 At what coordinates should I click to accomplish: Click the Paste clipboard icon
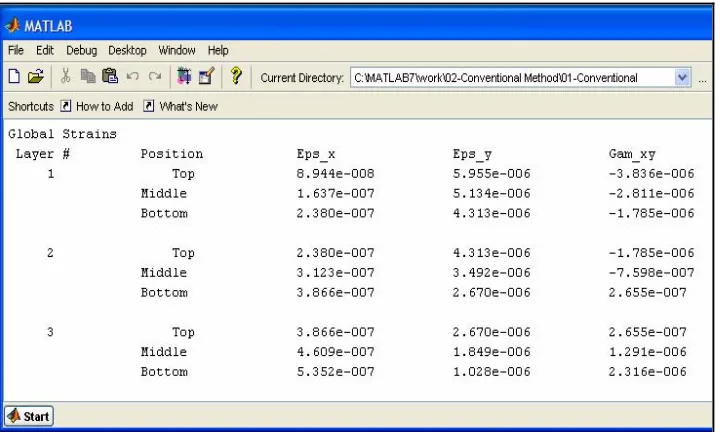coord(110,76)
